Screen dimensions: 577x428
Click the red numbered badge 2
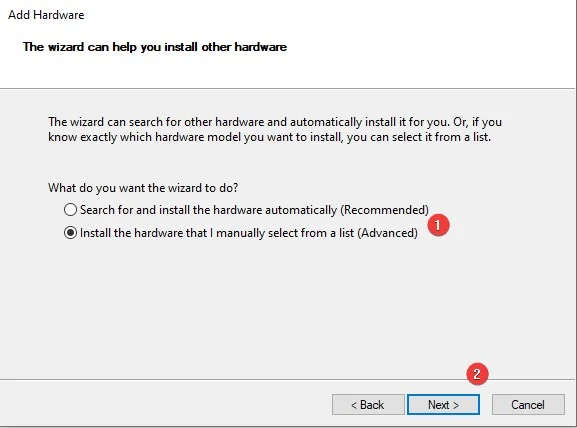(x=477, y=374)
